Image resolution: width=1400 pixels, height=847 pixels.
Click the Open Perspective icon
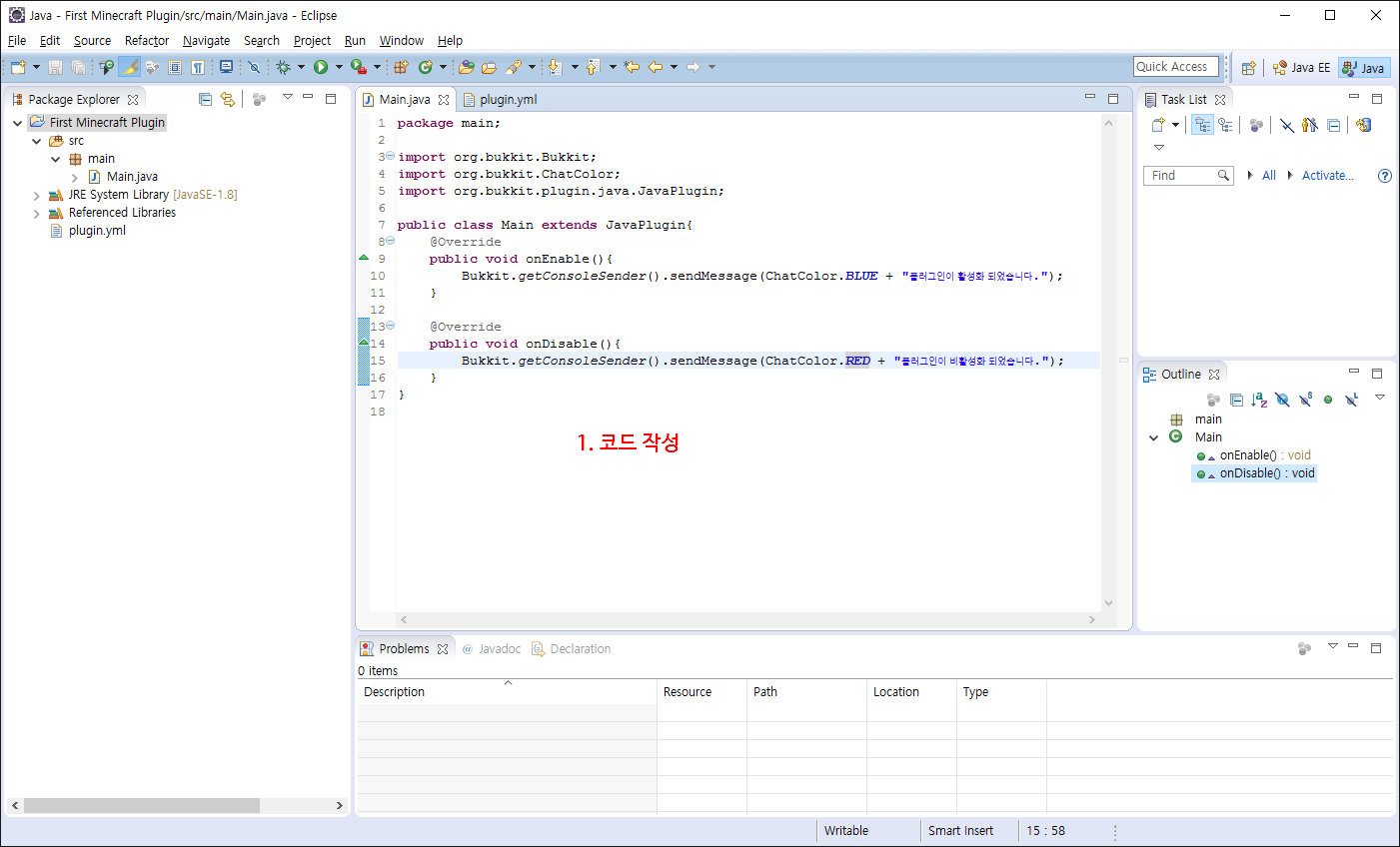(x=1248, y=68)
